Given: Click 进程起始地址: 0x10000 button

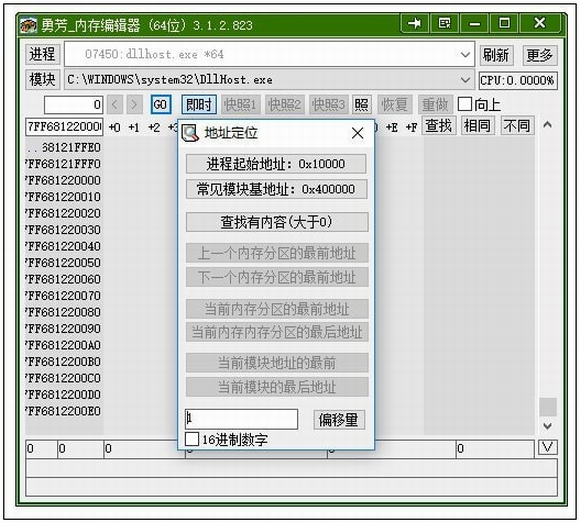Looking at the screenshot, I should [276, 164].
